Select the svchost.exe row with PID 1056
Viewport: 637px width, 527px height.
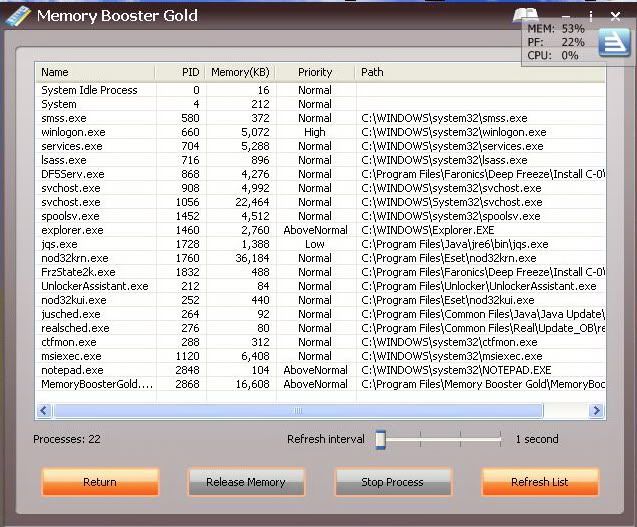pos(320,202)
